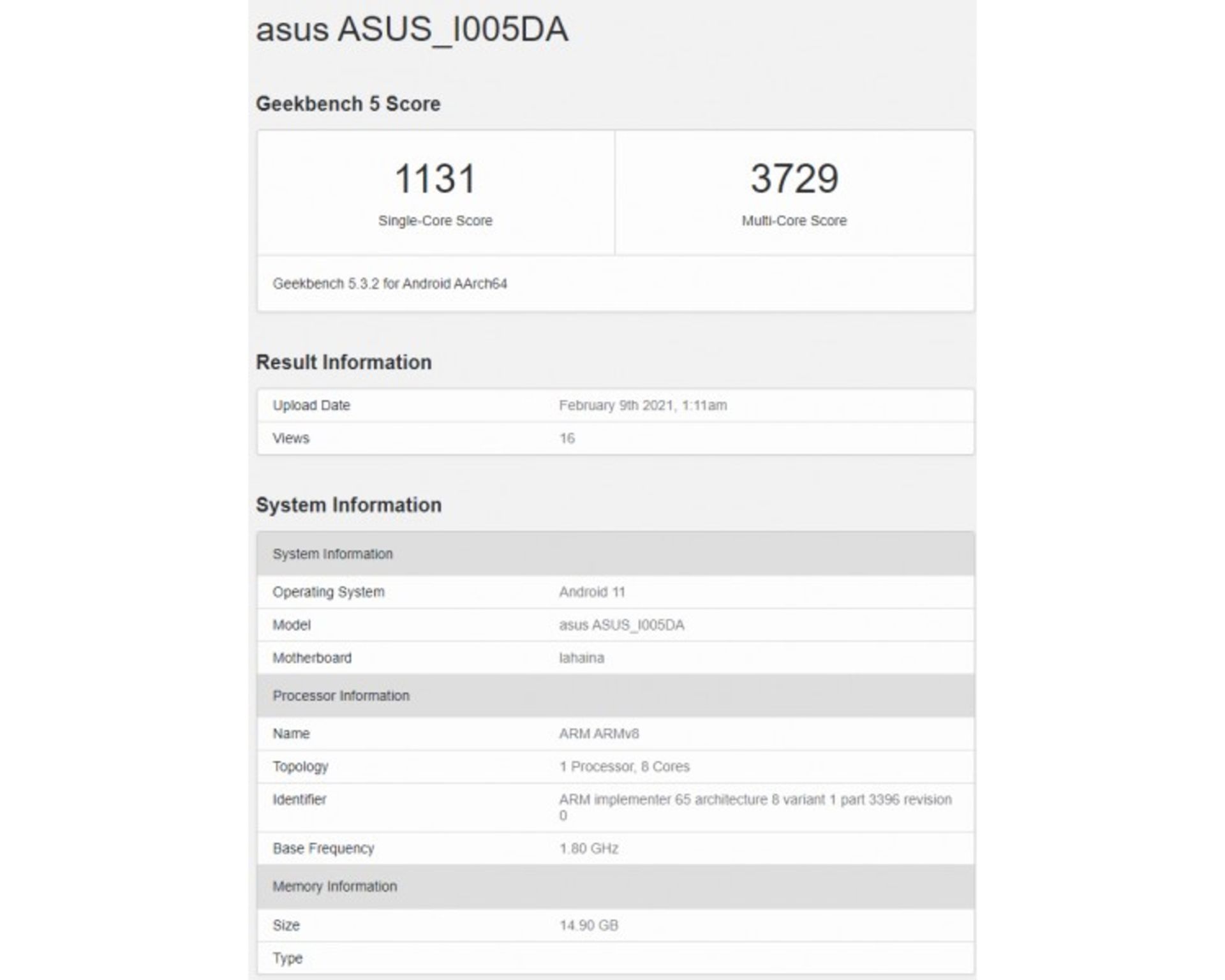Click the asus ASUS_I005DA page title
Image resolution: width=1225 pixels, height=980 pixels.
click(x=412, y=30)
